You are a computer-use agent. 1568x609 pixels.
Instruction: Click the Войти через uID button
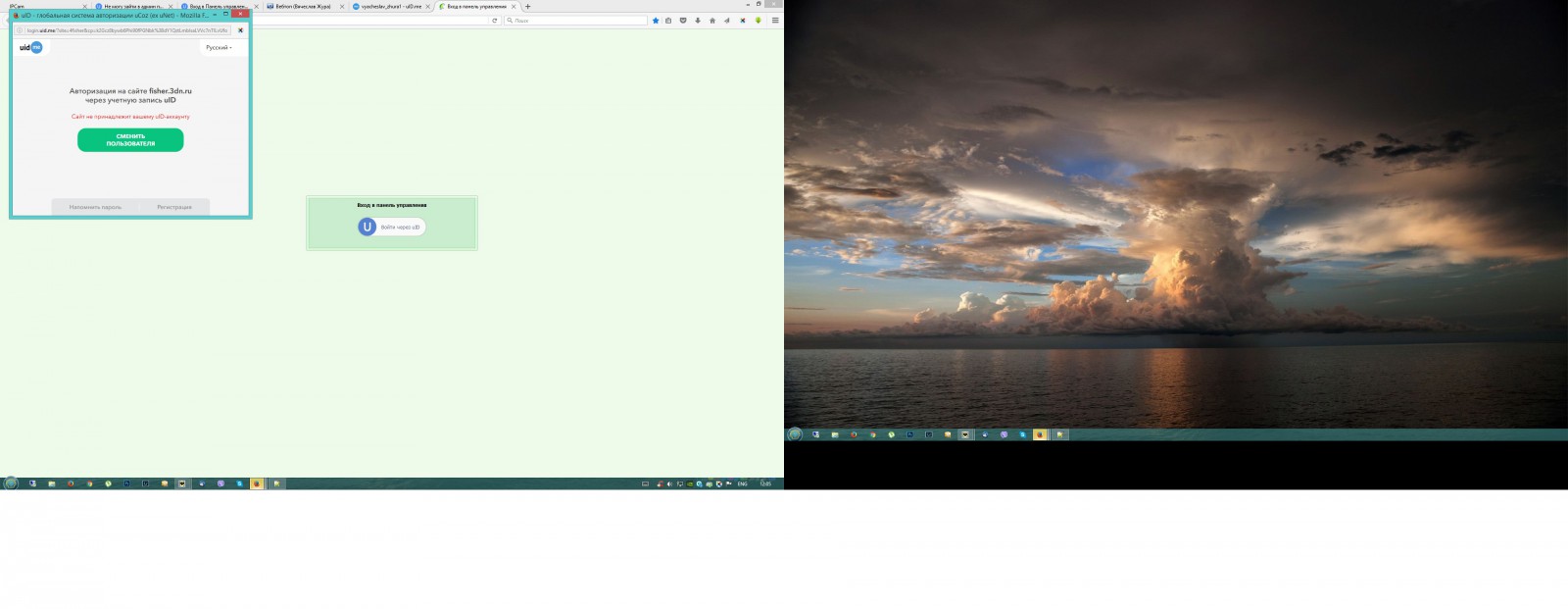click(x=392, y=227)
